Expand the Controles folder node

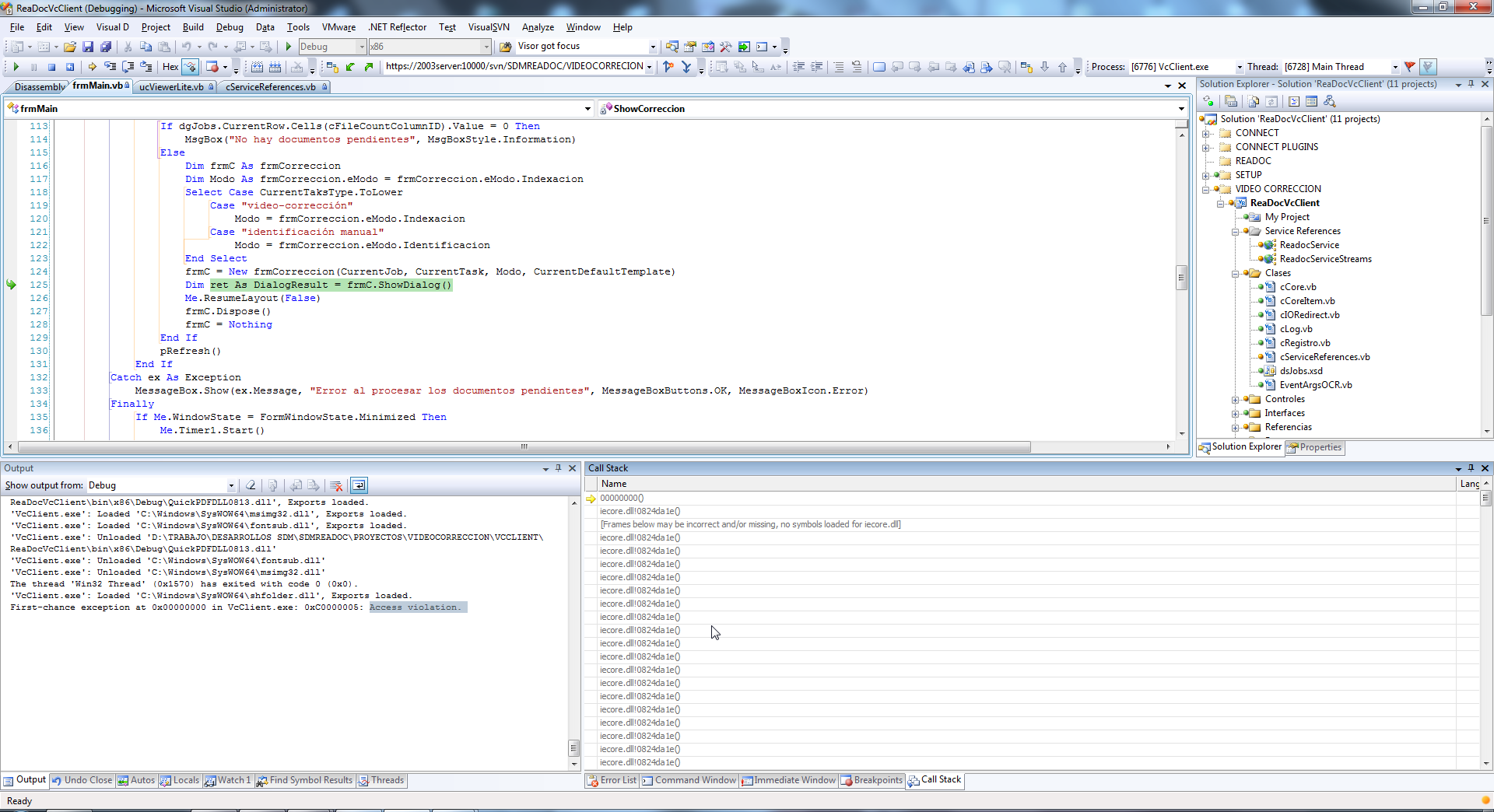pyautogui.click(x=1235, y=400)
